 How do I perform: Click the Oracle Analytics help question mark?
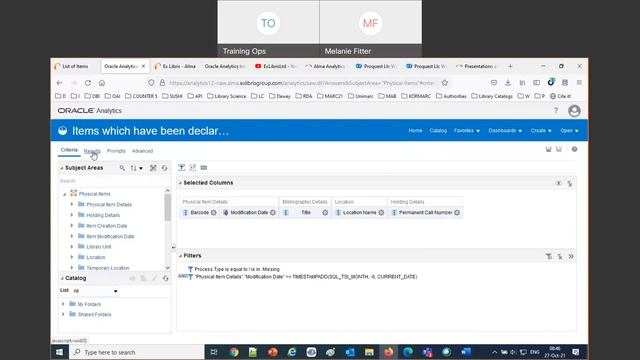[x=556, y=111]
